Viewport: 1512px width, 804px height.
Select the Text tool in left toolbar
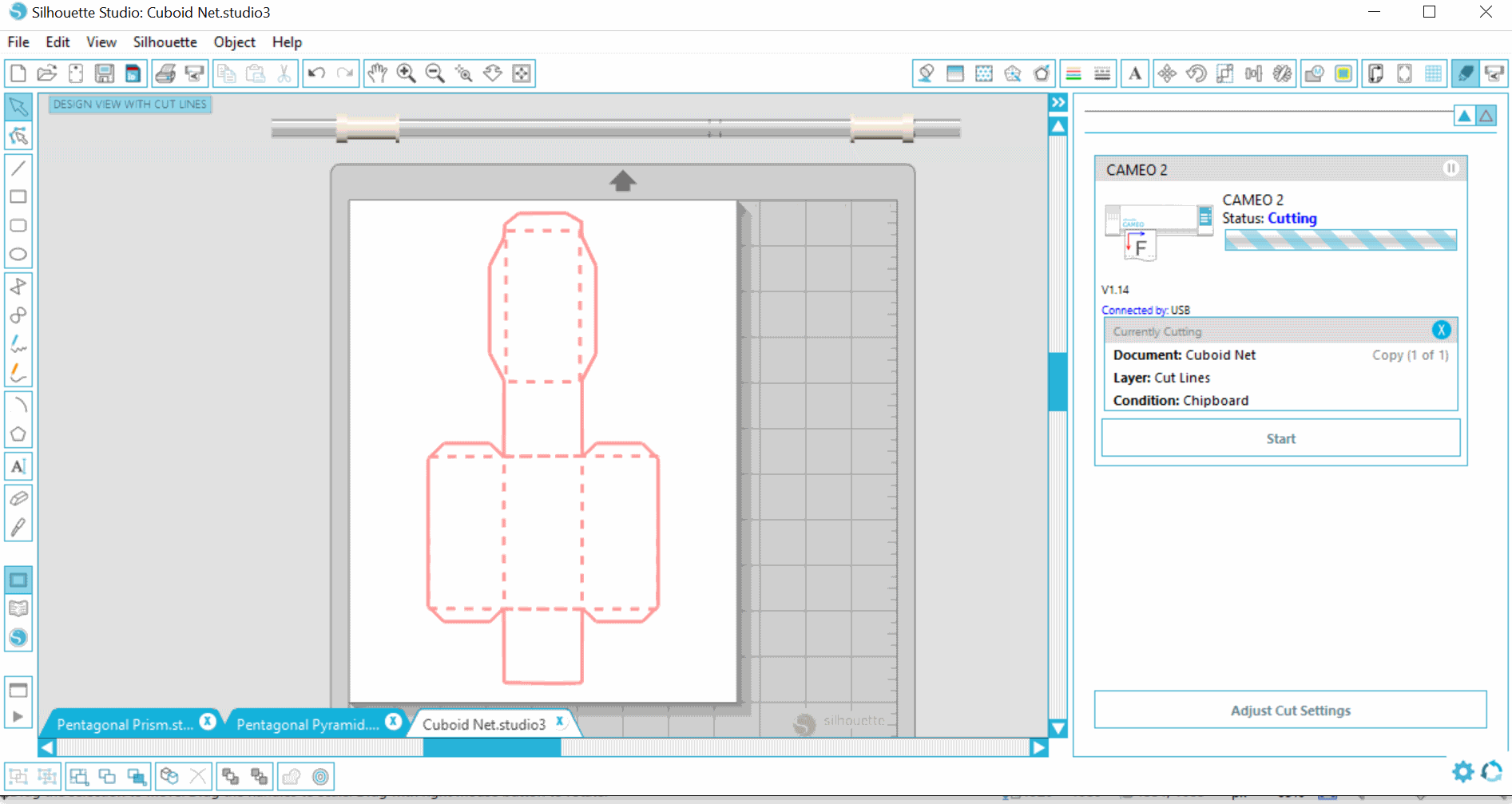(x=18, y=466)
